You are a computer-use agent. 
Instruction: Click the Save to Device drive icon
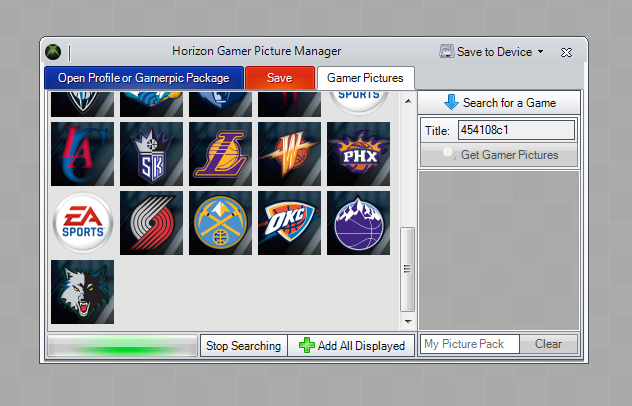pyautogui.click(x=446, y=52)
